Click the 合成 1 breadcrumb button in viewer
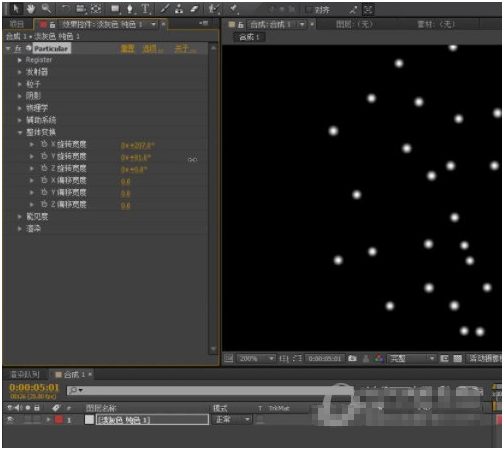 249,37
